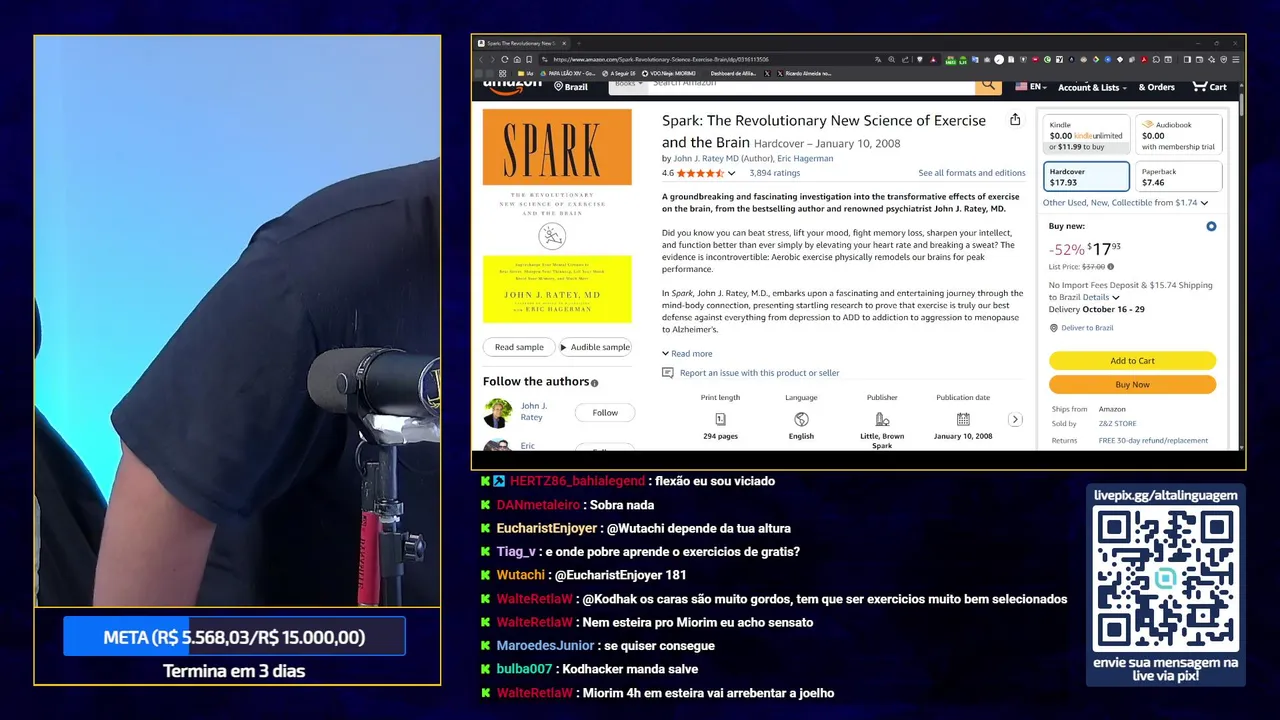Select the Hardcover format option

[1086, 176]
